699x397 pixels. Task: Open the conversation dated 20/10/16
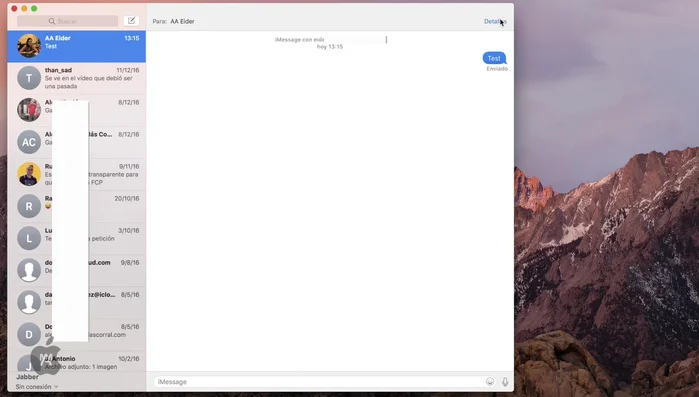pyautogui.click(x=77, y=206)
